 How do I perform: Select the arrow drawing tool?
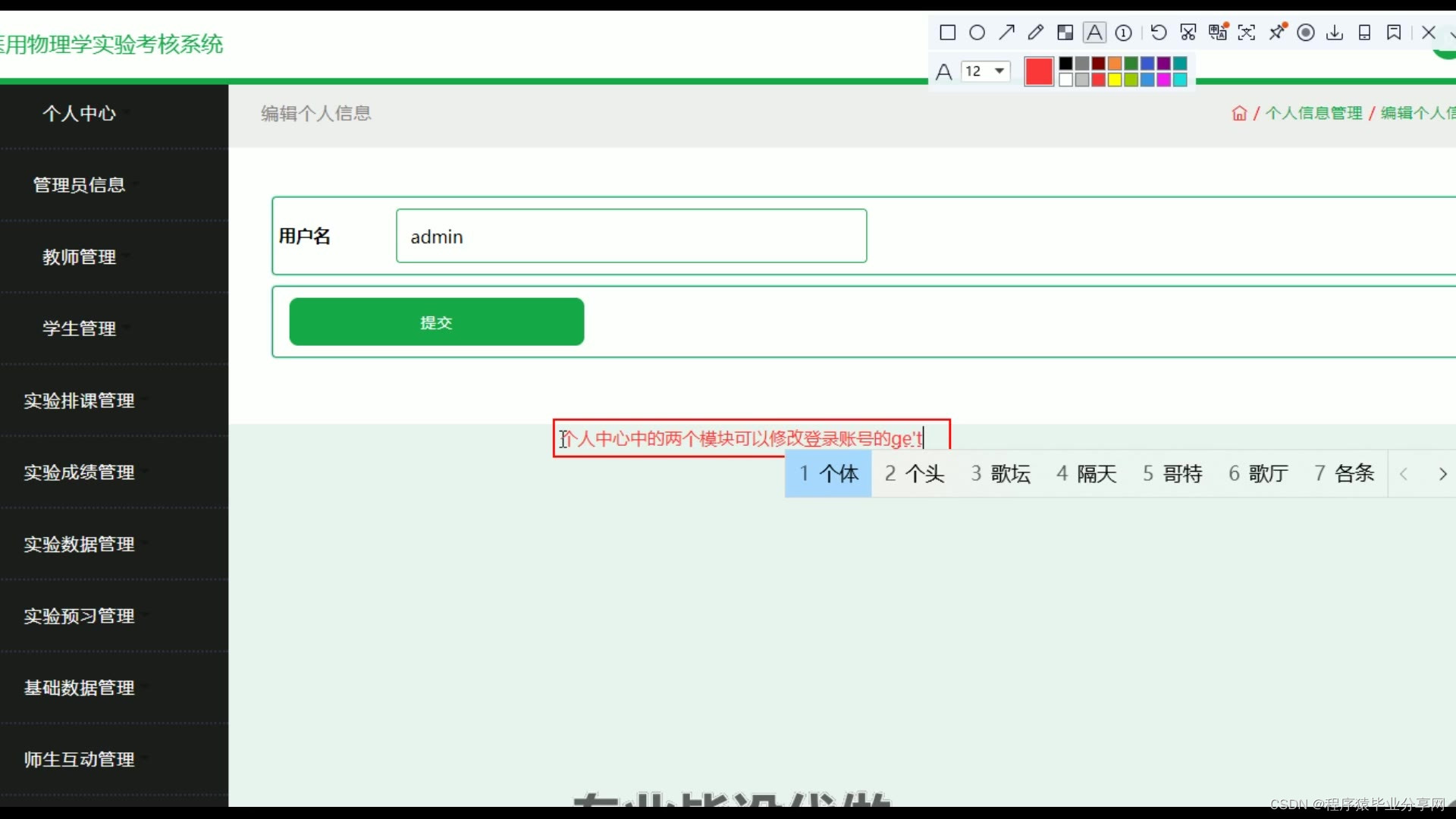pyautogui.click(x=1006, y=33)
